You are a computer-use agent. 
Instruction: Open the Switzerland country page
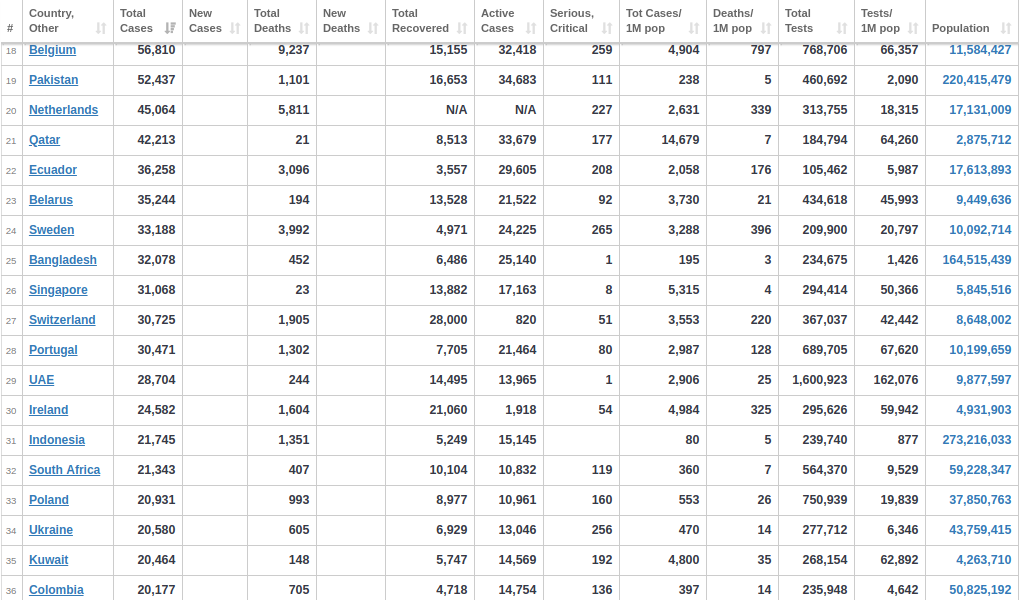pos(62,319)
